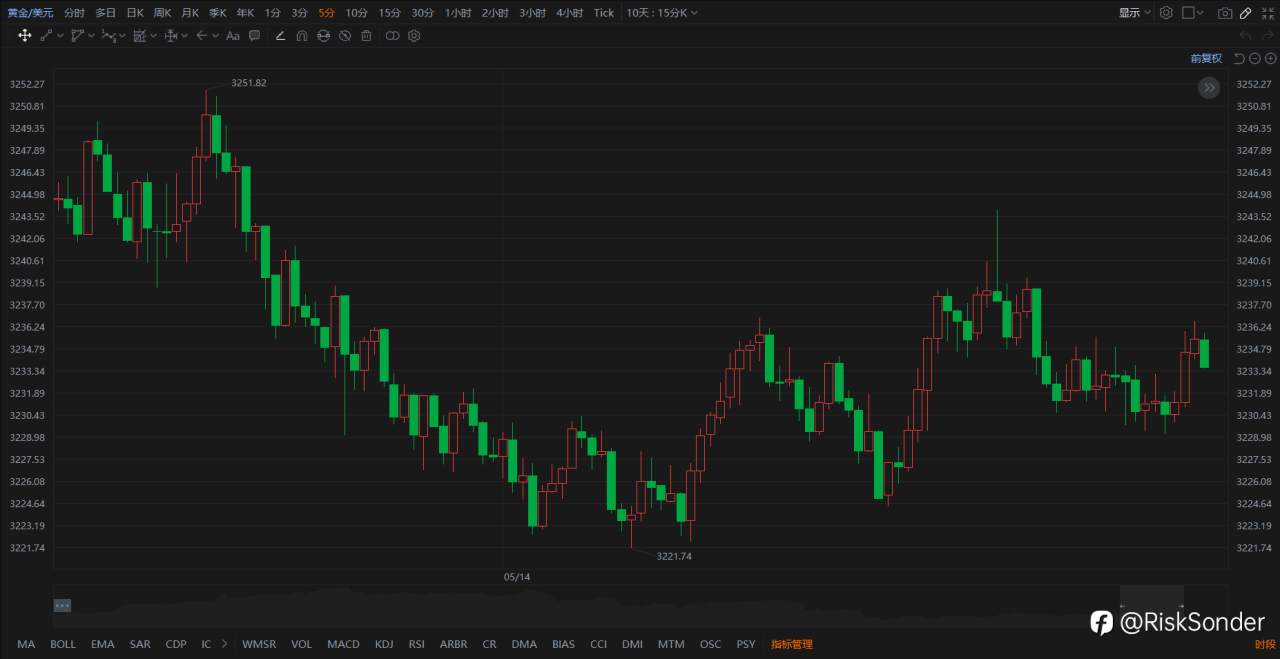This screenshot has width=1280, height=659.
Task: Expand ruler tool dropdown arrow
Action: [x=153, y=36]
